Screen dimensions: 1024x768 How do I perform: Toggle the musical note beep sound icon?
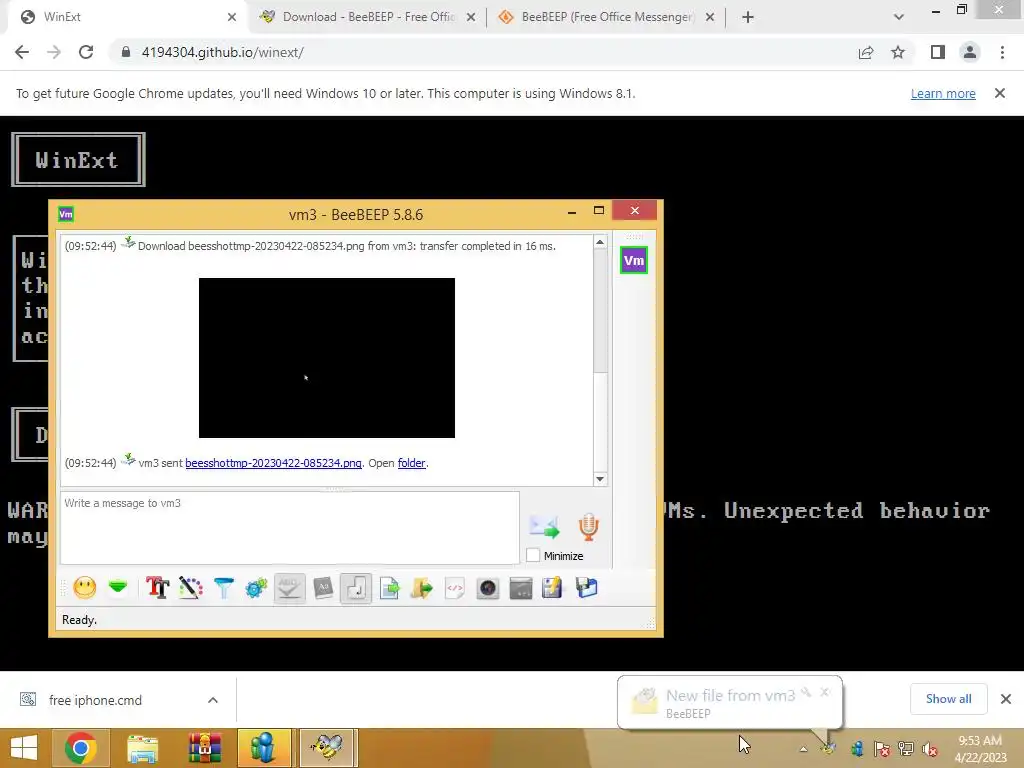coord(356,588)
